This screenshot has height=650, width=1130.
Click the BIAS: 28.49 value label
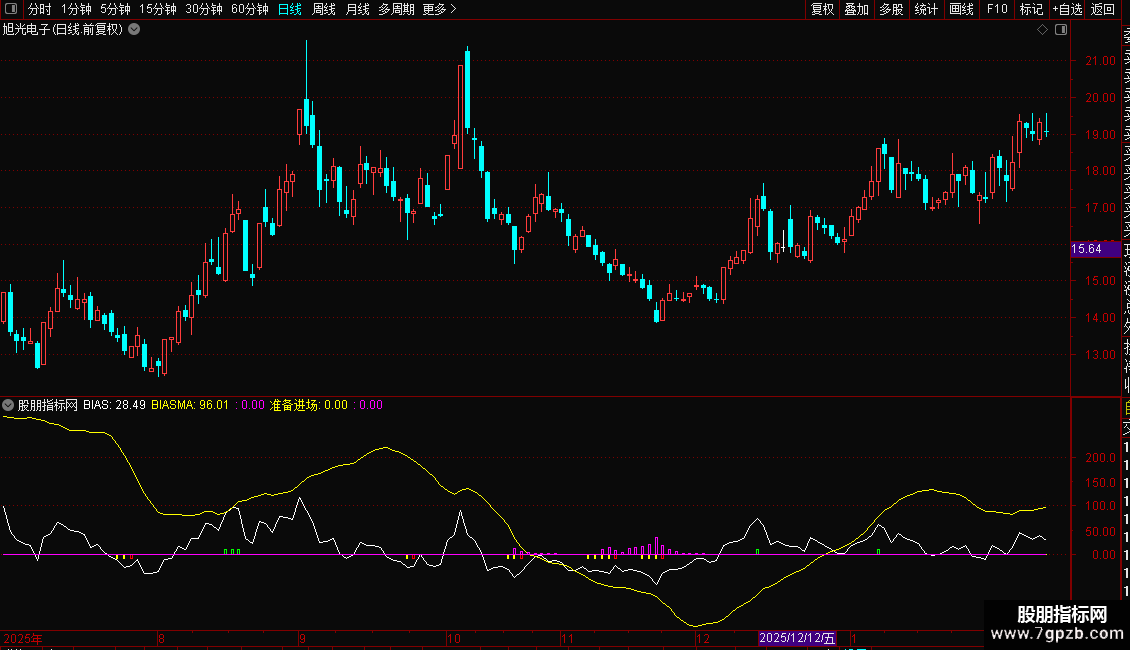(115, 405)
